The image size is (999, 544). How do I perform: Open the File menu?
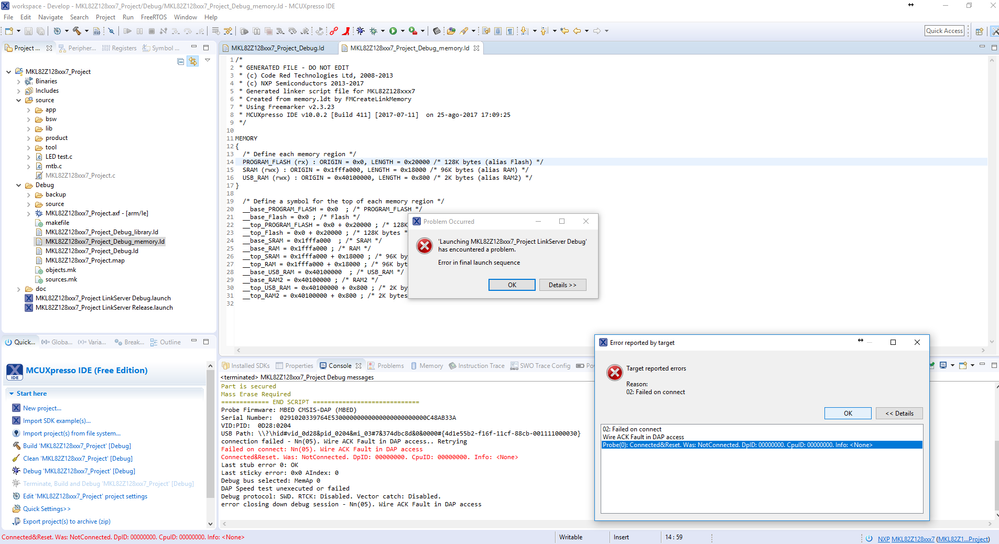point(8,17)
